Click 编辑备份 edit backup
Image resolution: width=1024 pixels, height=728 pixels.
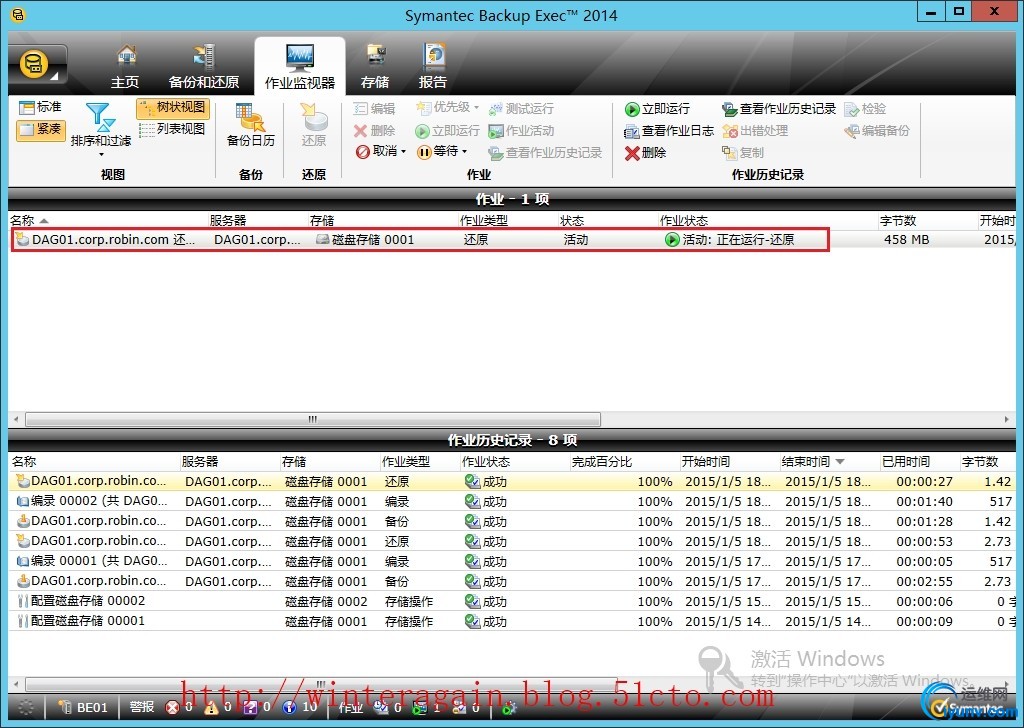(877, 131)
